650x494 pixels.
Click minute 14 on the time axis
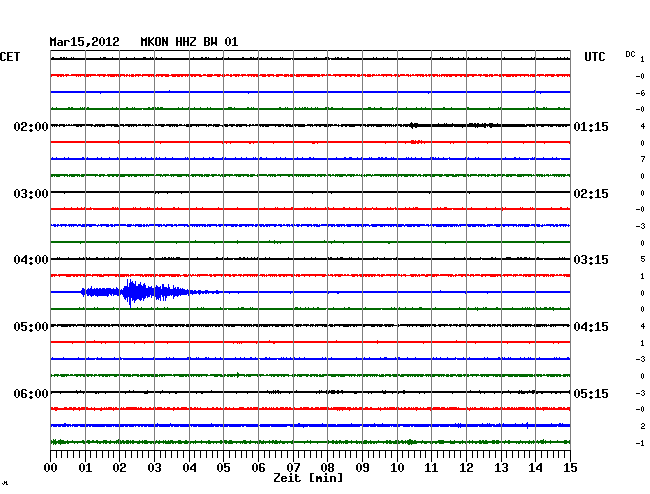535,468
